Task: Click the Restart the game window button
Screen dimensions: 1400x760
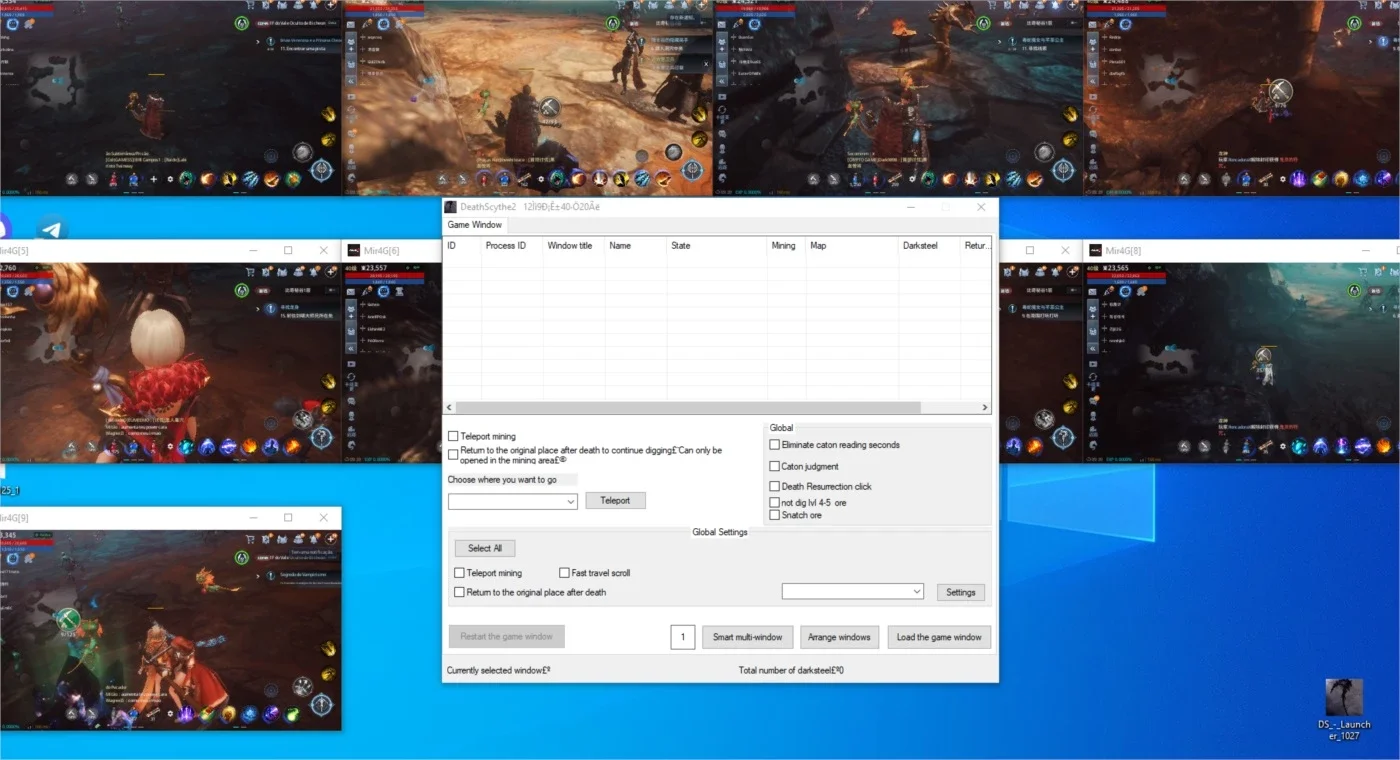Action: pos(507,636)
